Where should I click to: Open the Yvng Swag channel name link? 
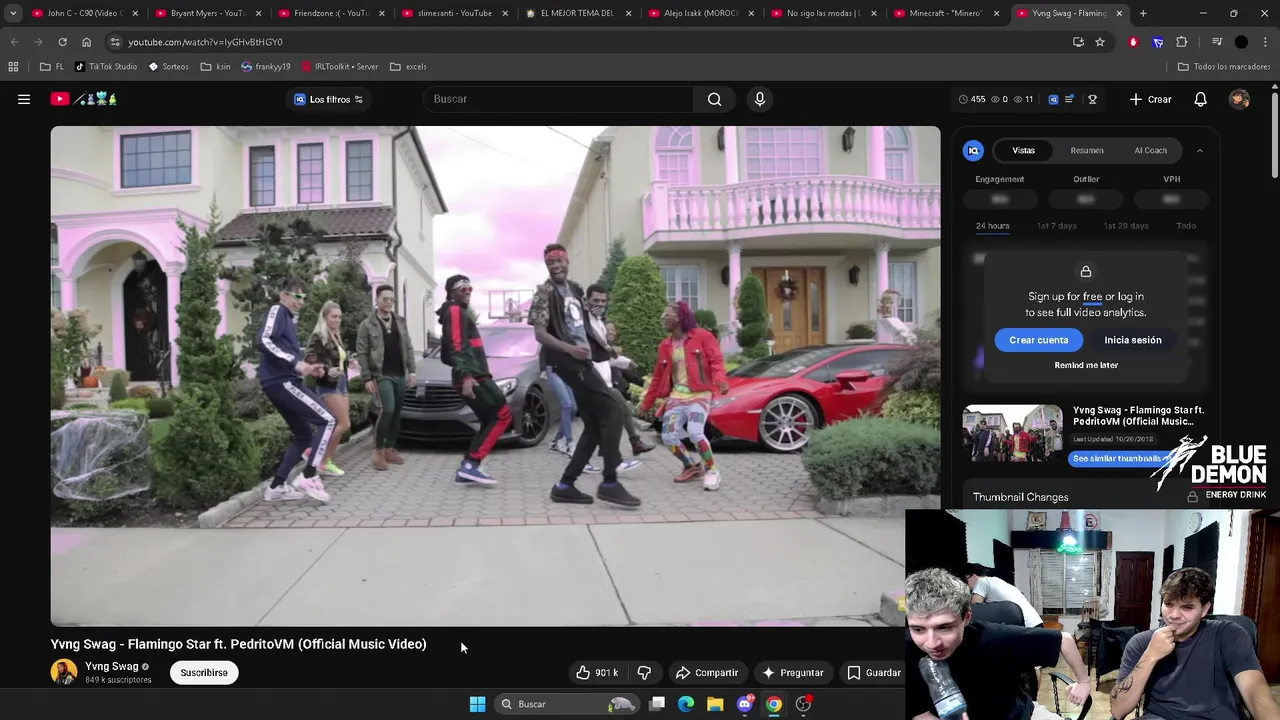coord(112,666)
